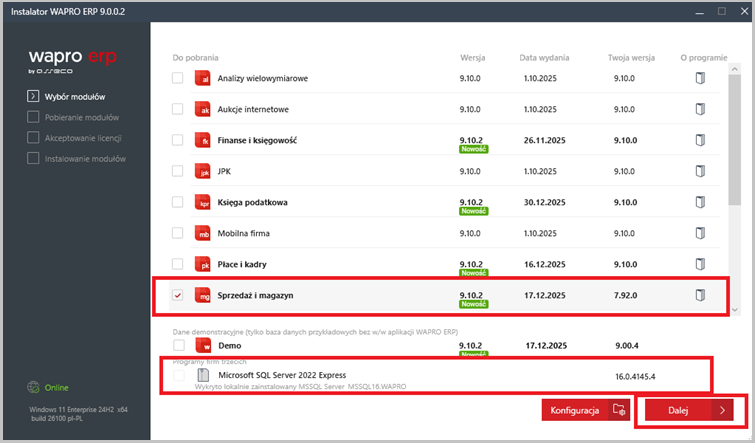Open info book icon for Finanse i księgowość

(701, 140)
